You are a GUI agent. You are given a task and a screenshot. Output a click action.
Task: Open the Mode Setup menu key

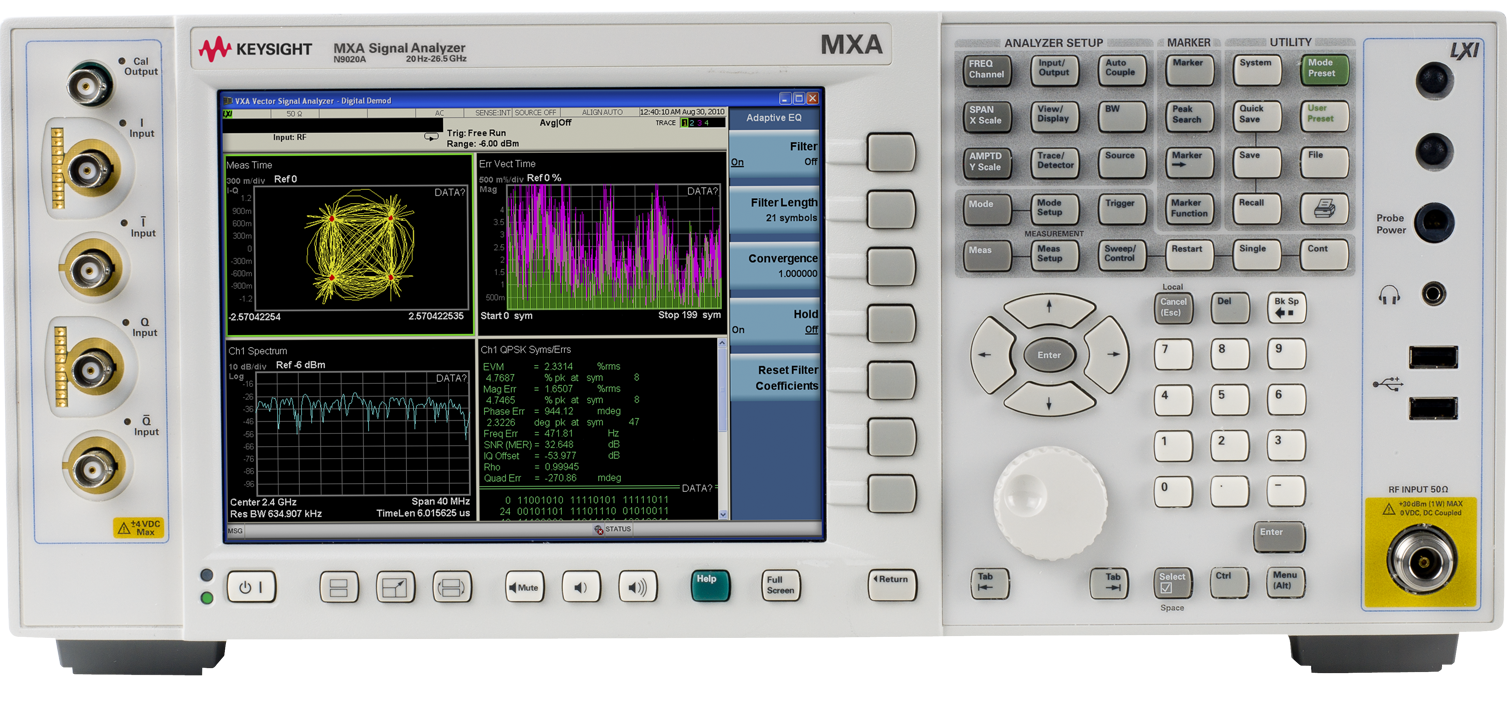[1054, 208]
